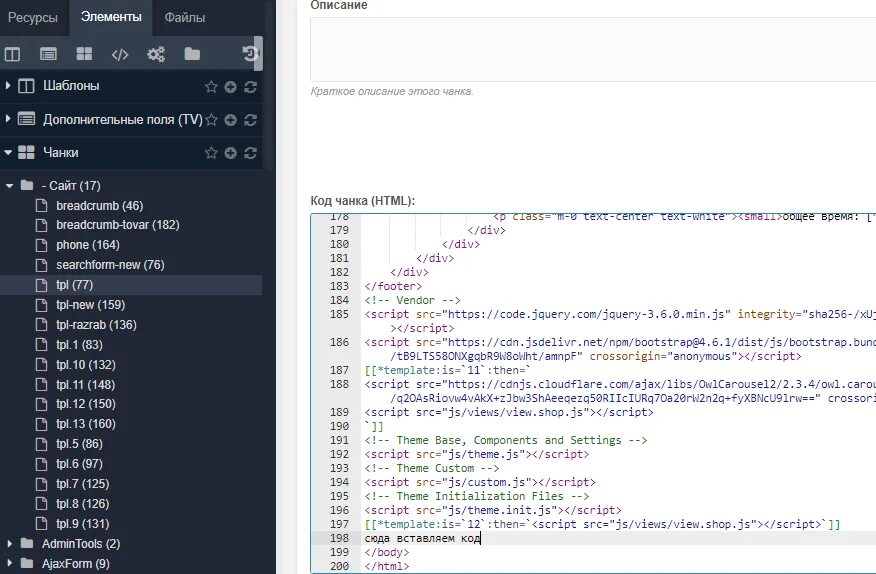Click the star icon on Шаблоны row
The image size is (876, 574).
211,87
